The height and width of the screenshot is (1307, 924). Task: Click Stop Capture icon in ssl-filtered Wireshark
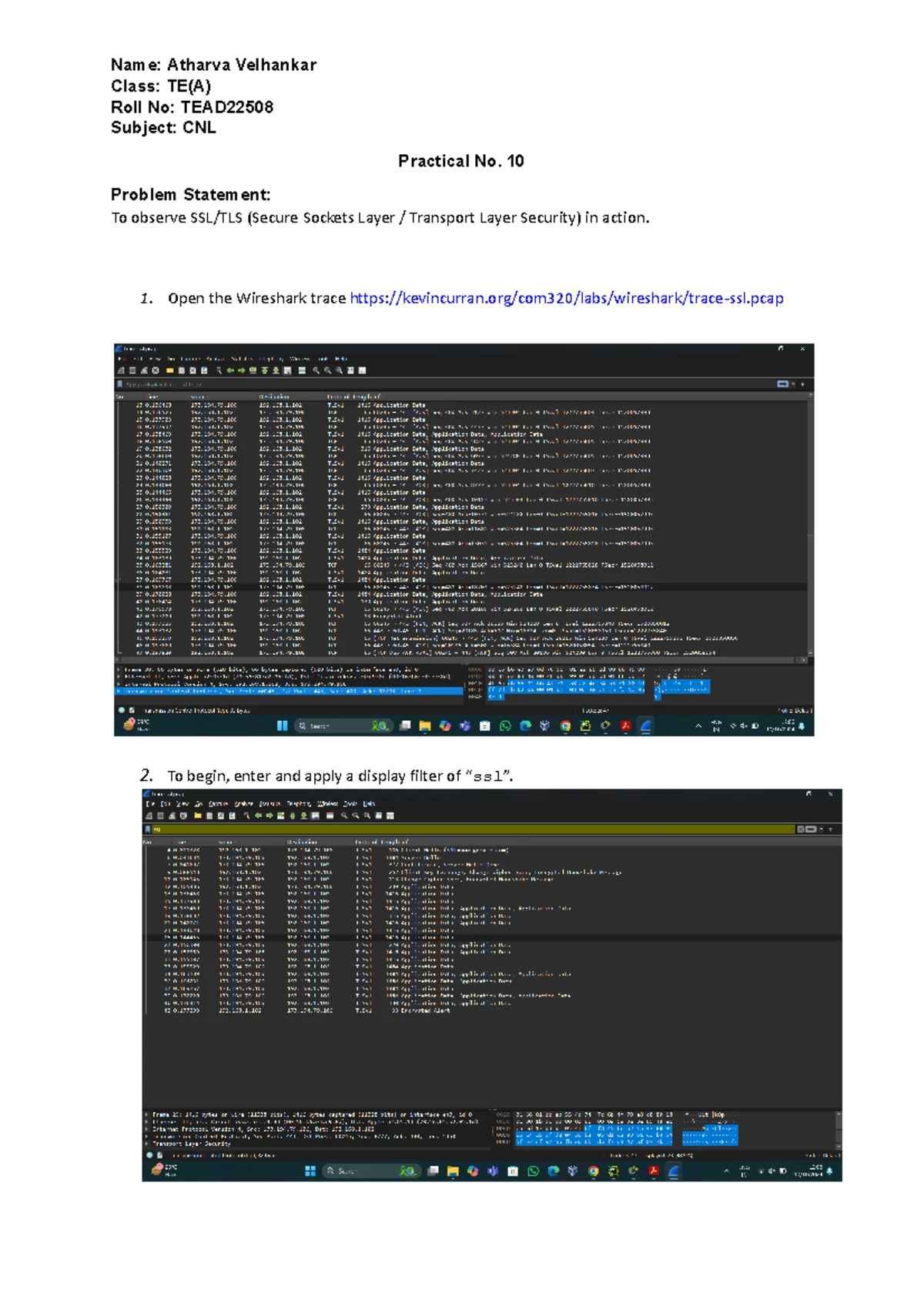click(x=160, y=816)
